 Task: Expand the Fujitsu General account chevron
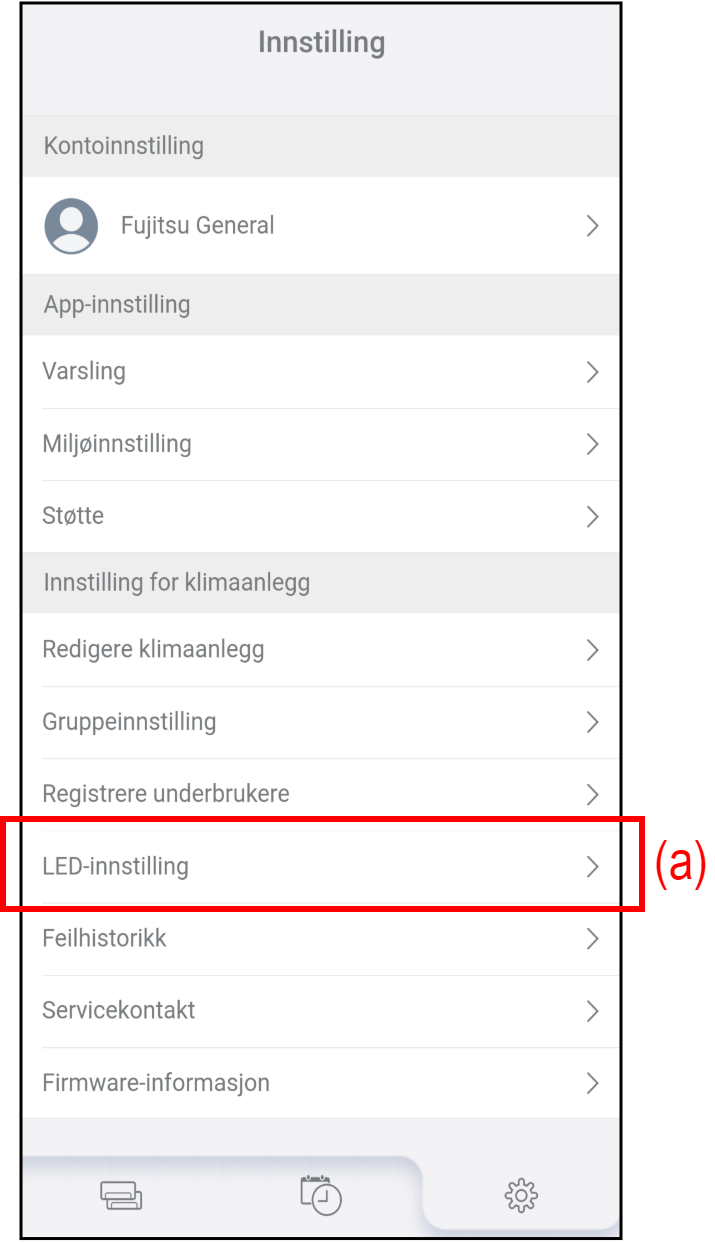click(592, 226)
